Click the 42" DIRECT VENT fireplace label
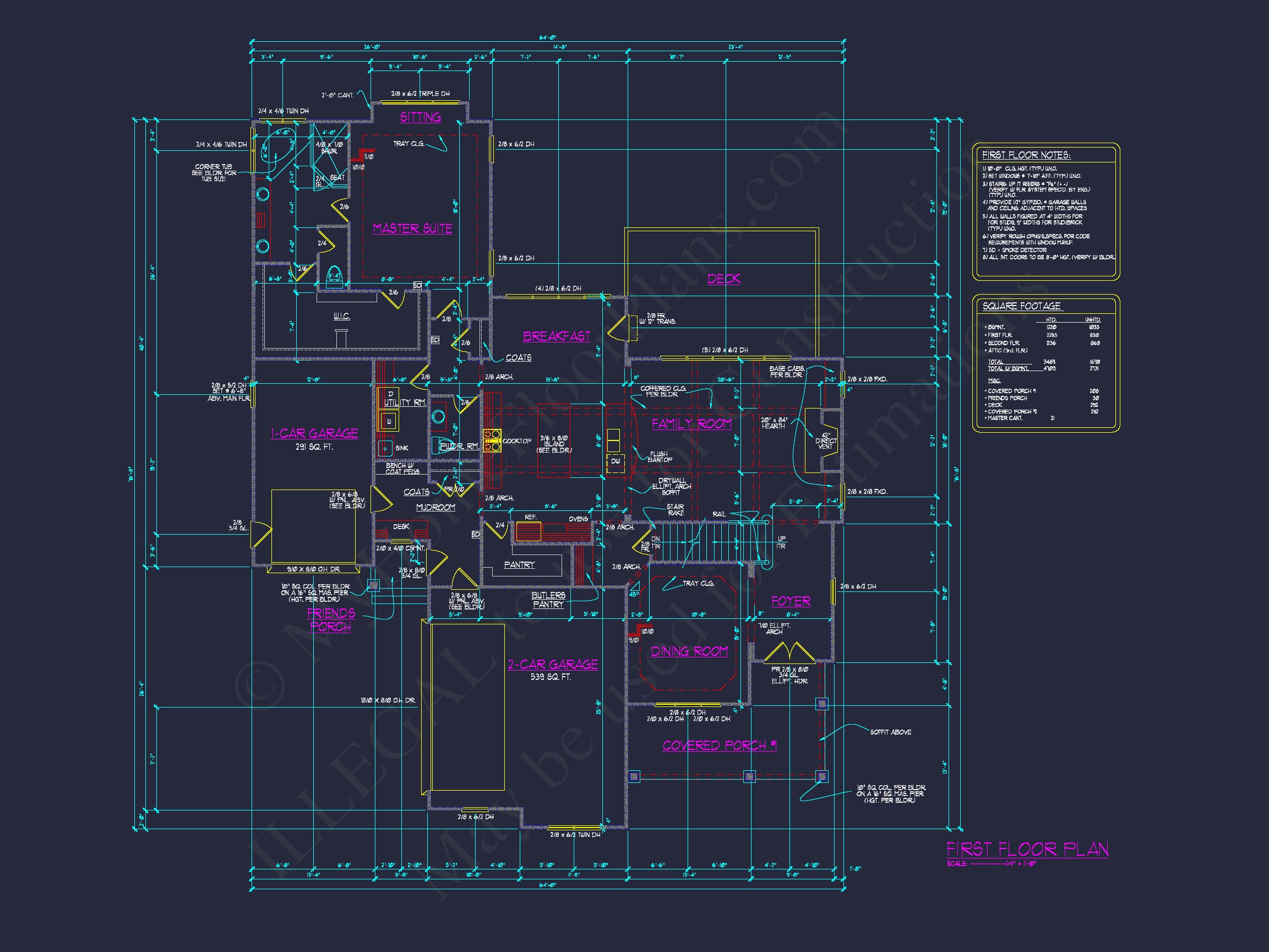The image size is (1269, 952). pyautogui.click(x=826, y=440)
